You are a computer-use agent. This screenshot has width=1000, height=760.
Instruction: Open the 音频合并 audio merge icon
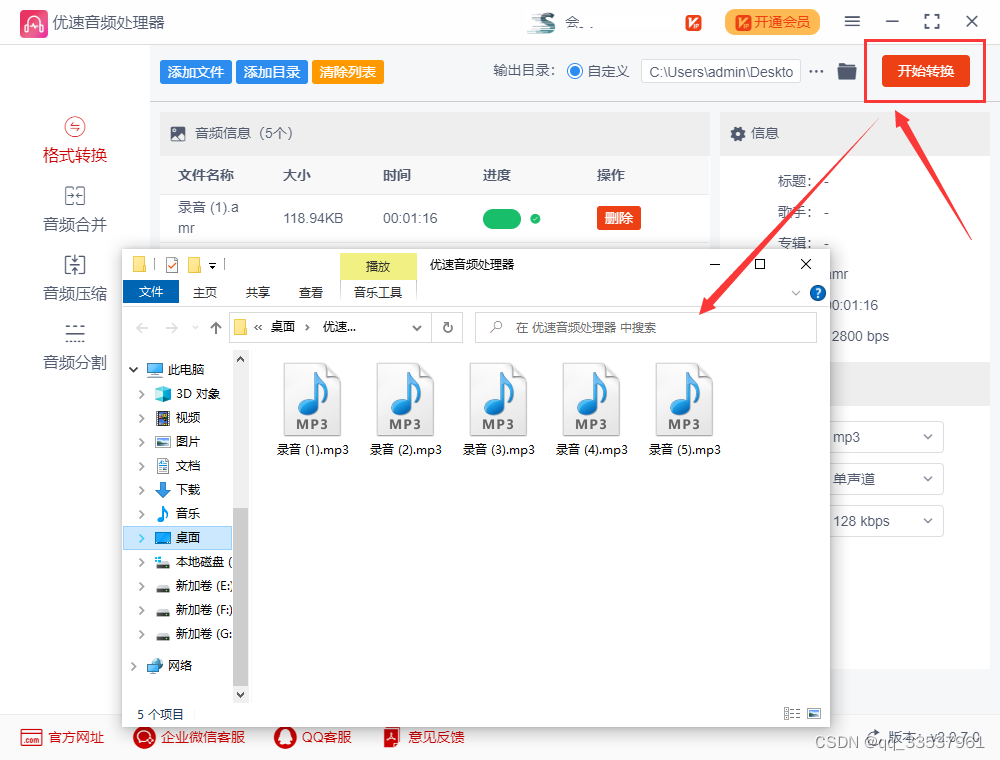(75, 196)
